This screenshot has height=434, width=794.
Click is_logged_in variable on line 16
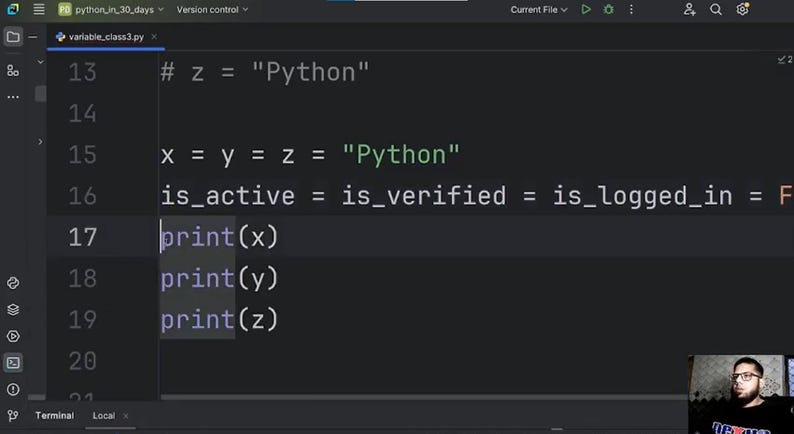[643, 196]
